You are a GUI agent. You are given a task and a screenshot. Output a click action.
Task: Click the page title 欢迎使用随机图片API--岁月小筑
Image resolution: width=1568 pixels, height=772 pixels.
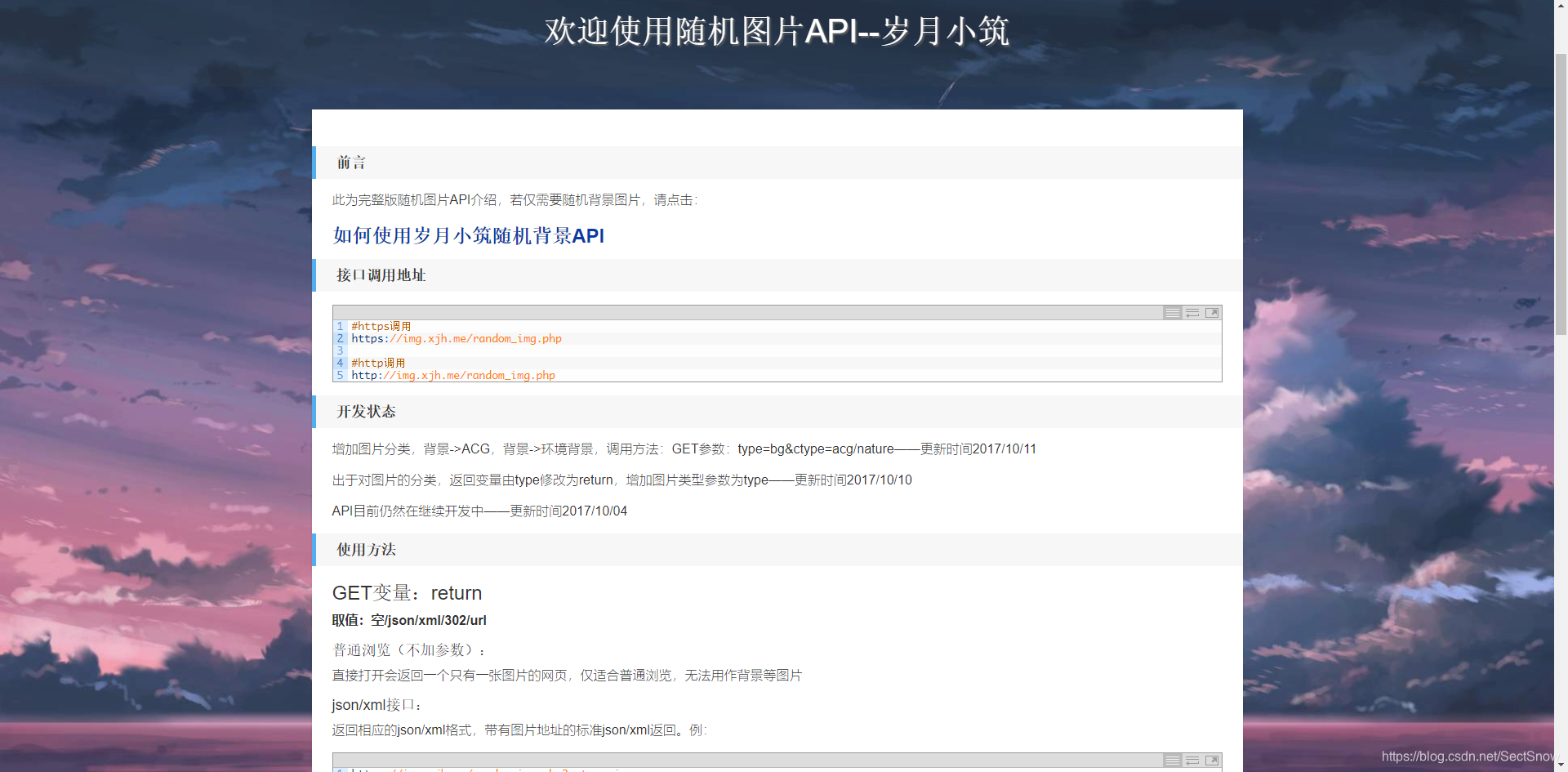pos(777,32)
